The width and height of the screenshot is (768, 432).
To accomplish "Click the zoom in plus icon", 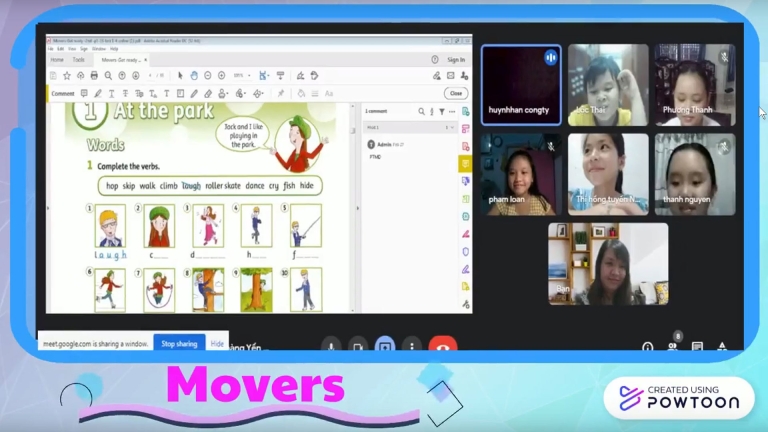I will (222, 75).
